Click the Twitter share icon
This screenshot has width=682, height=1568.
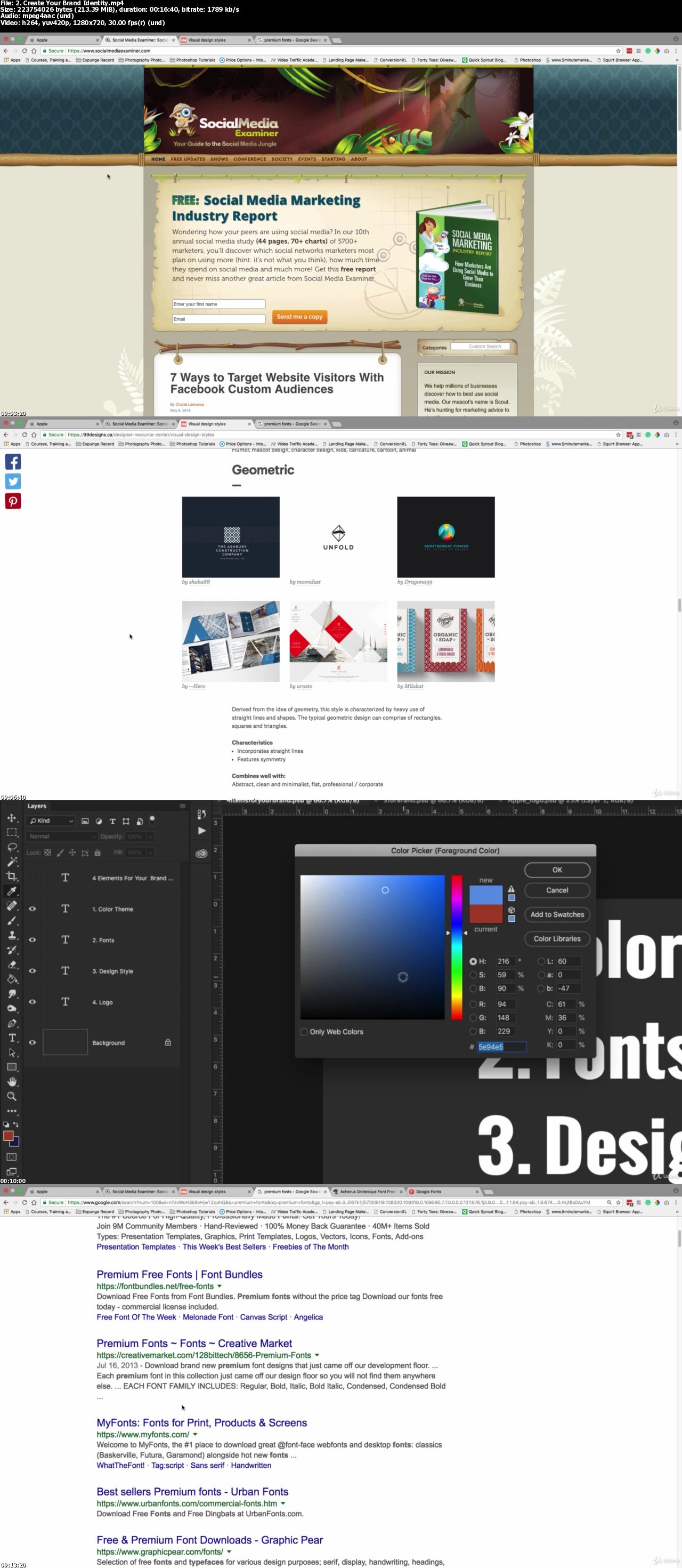(13, 481)
